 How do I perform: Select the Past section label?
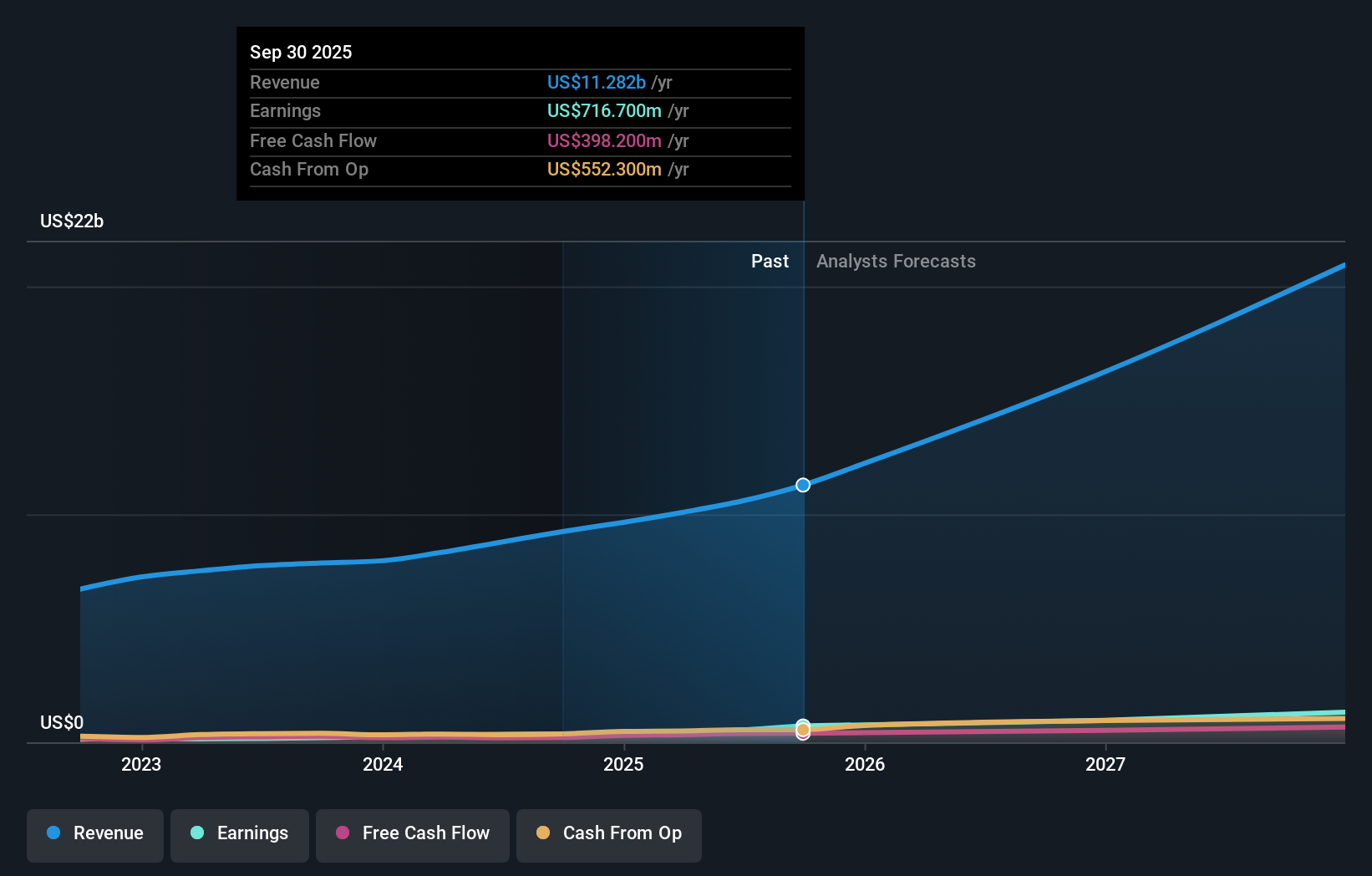point(770,261)
